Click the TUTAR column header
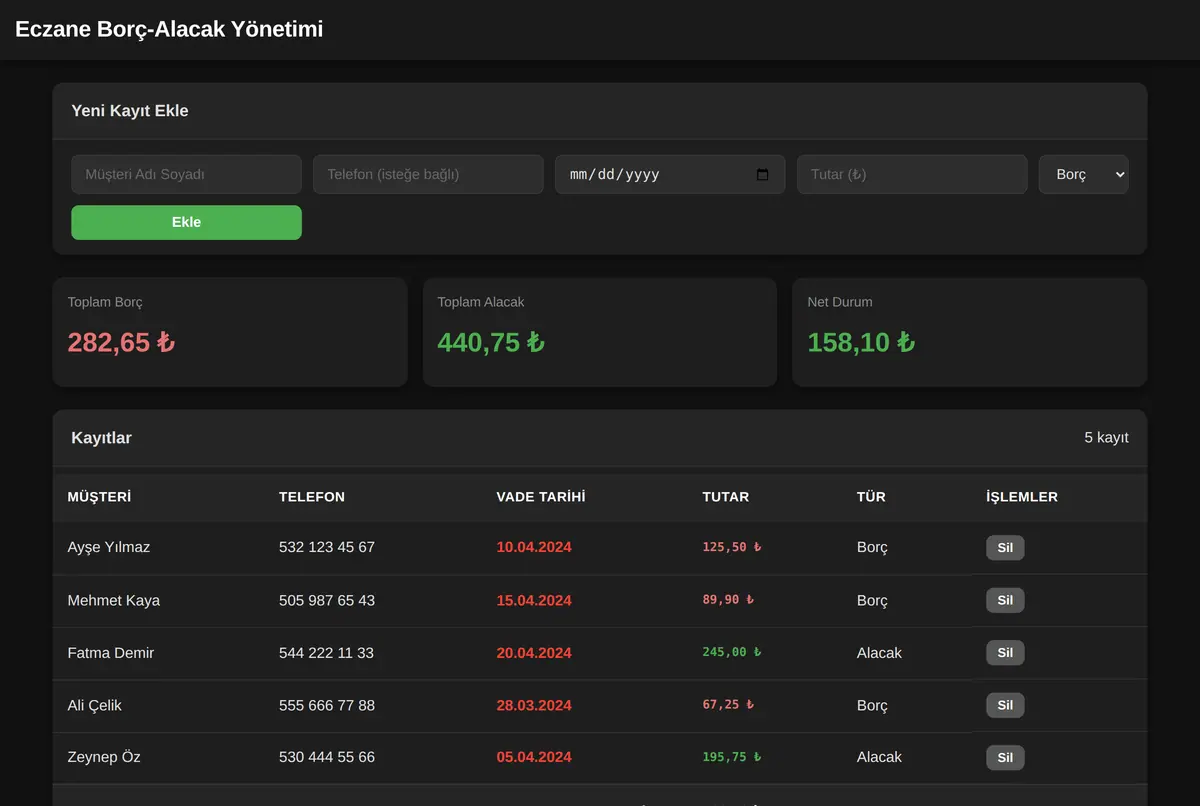1200x806 pixels. [725, 497]
